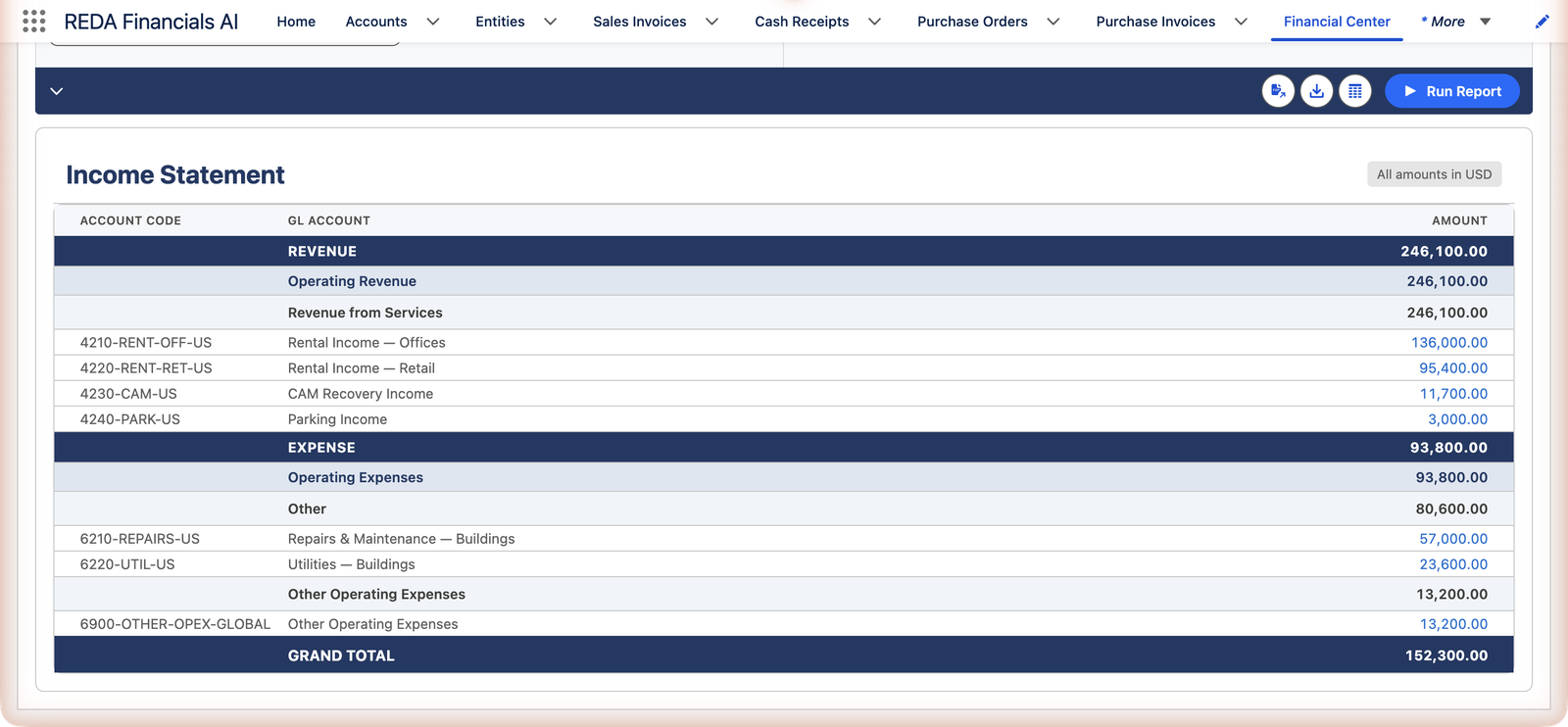Viewport: 1568px width, 727px height.
Task: Click the Parking Income account name
Action: (x=337, y=419)
